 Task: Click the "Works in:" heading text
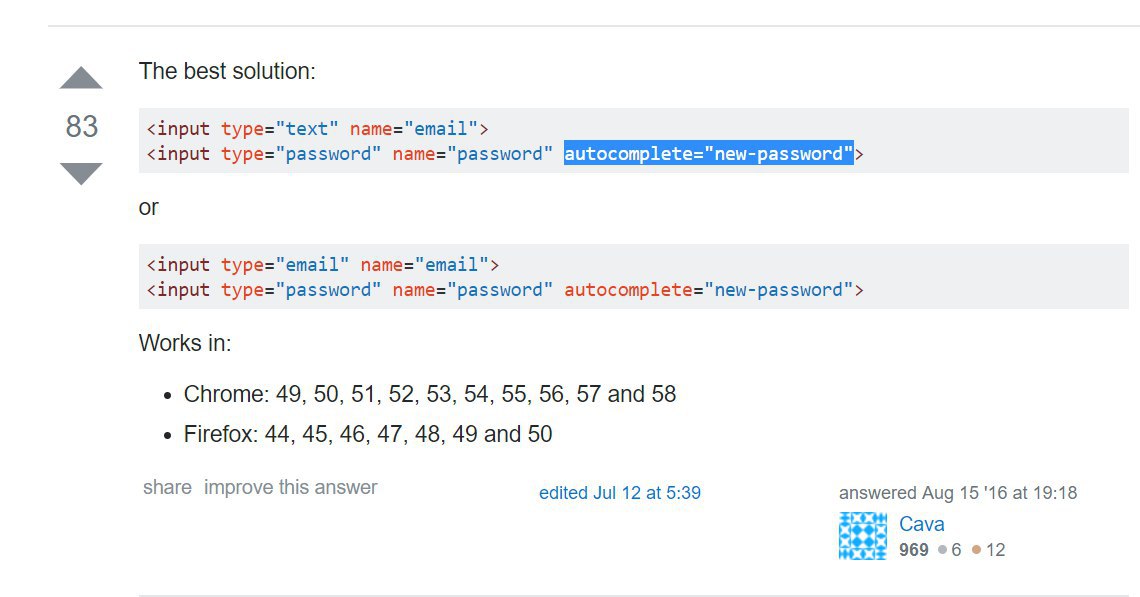[x=185, y=344]
